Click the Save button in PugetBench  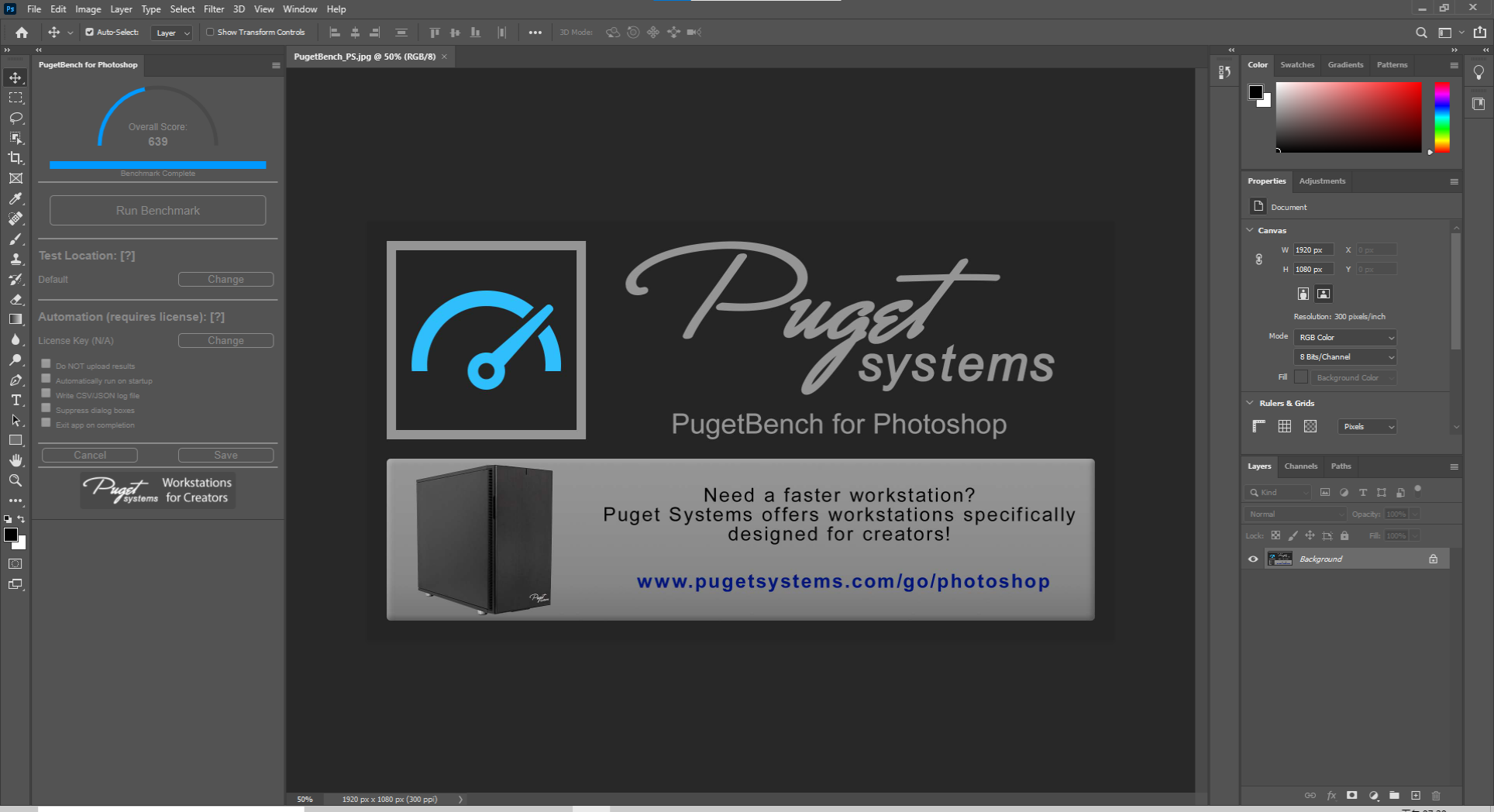[x=225, y=455]
